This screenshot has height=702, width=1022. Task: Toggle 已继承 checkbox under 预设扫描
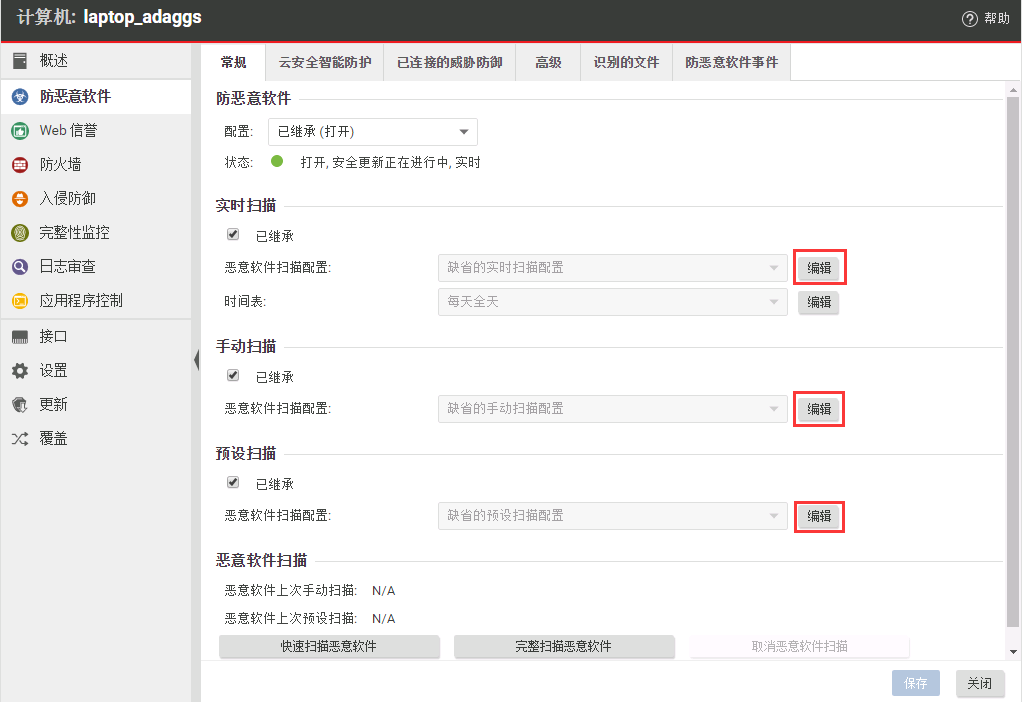click(233, 482)
